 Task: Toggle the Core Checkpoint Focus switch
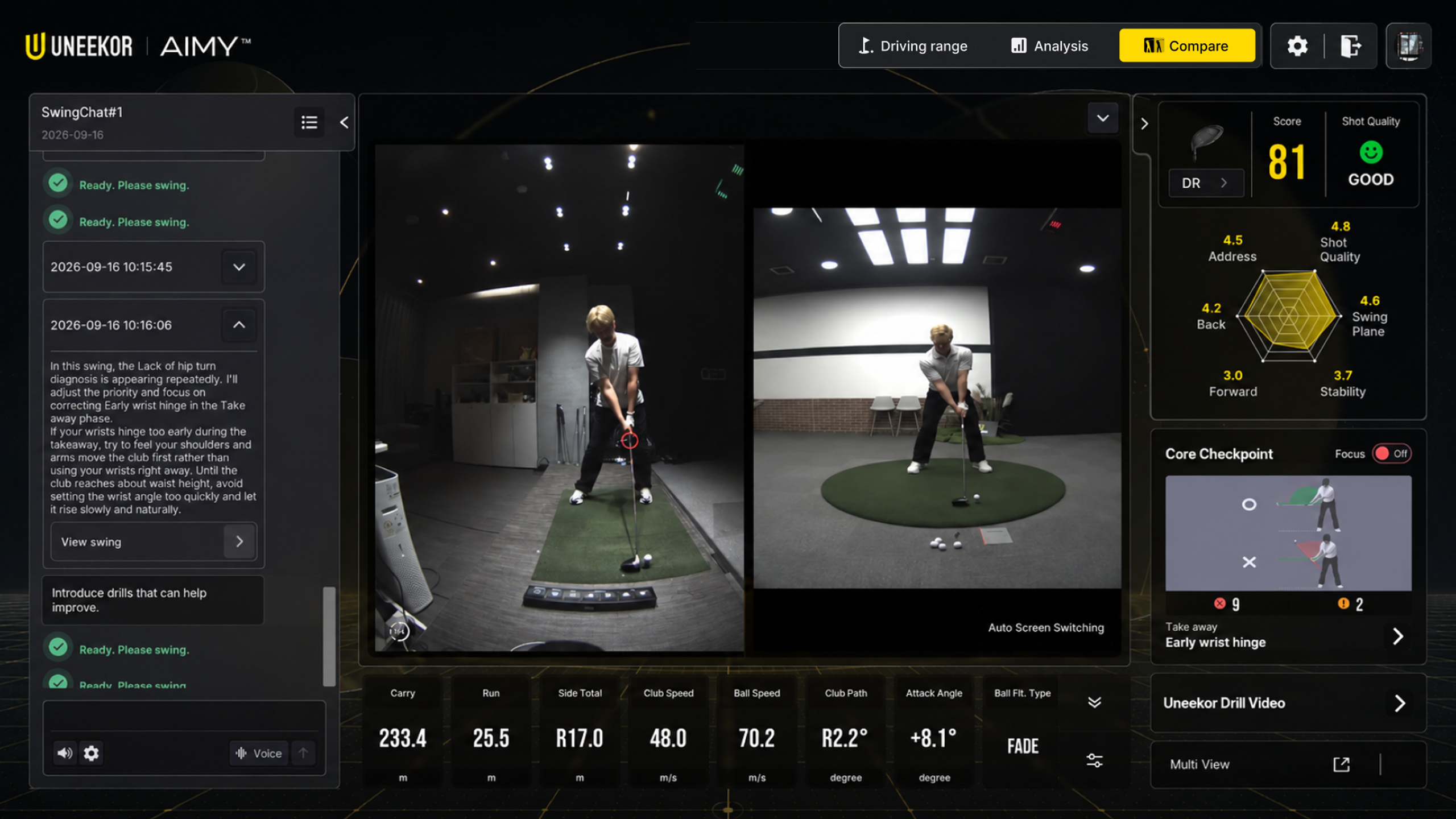point(1392,453)
